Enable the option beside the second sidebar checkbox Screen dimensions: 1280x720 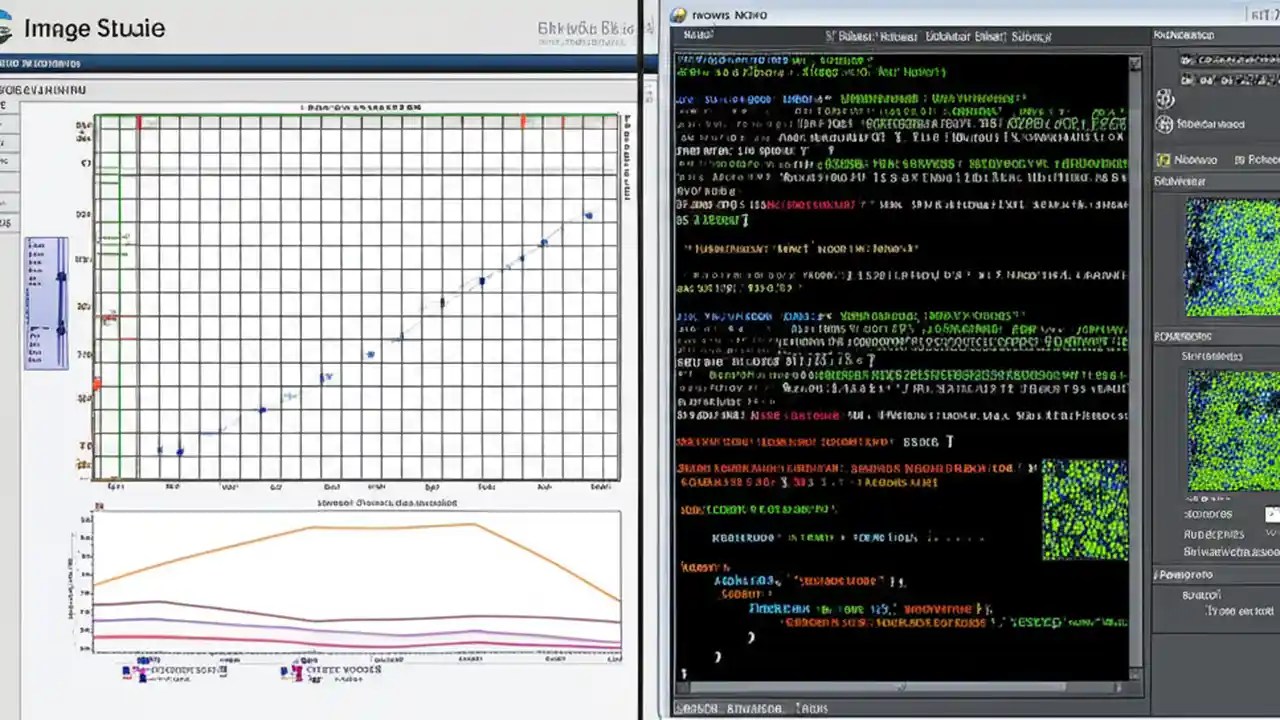click(x=1240, y=160)
